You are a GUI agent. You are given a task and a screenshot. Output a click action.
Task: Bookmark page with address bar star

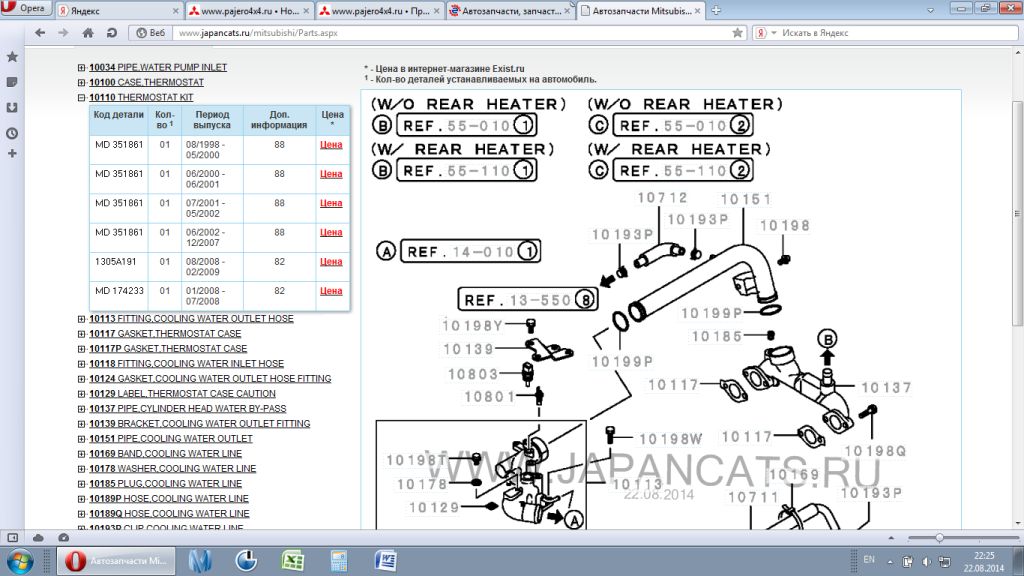point(737,33)
